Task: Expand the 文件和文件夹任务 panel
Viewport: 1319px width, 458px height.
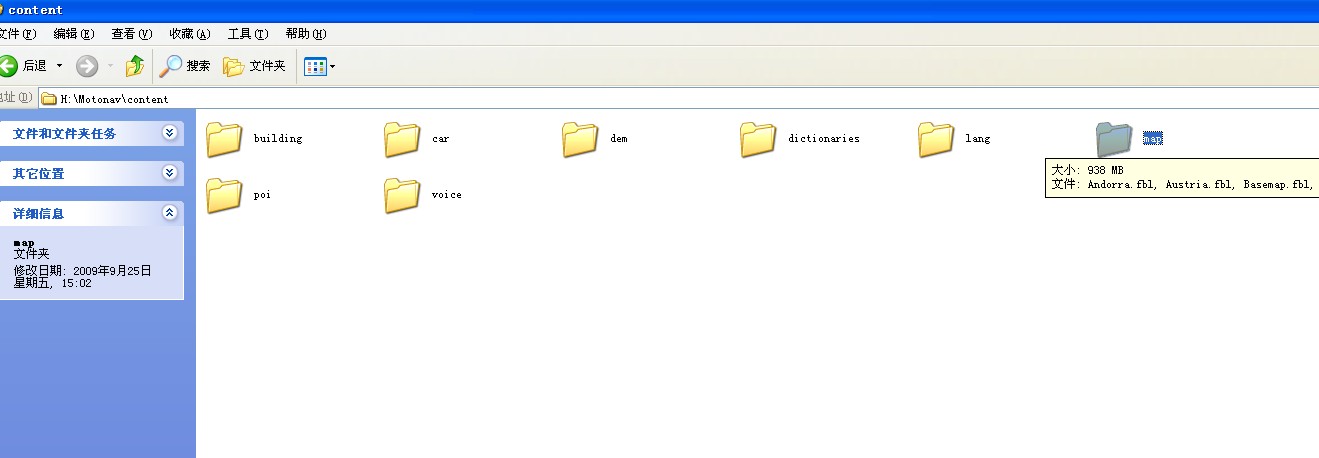Action: [169, 133]
